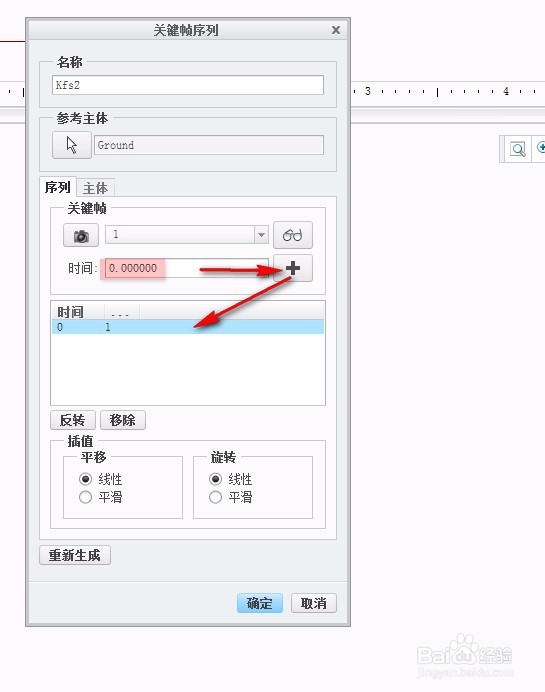This screenshot has width=545, height=692.
Task: Click the 参考主体 field showing Ground
Action: (x=209, y=145)
